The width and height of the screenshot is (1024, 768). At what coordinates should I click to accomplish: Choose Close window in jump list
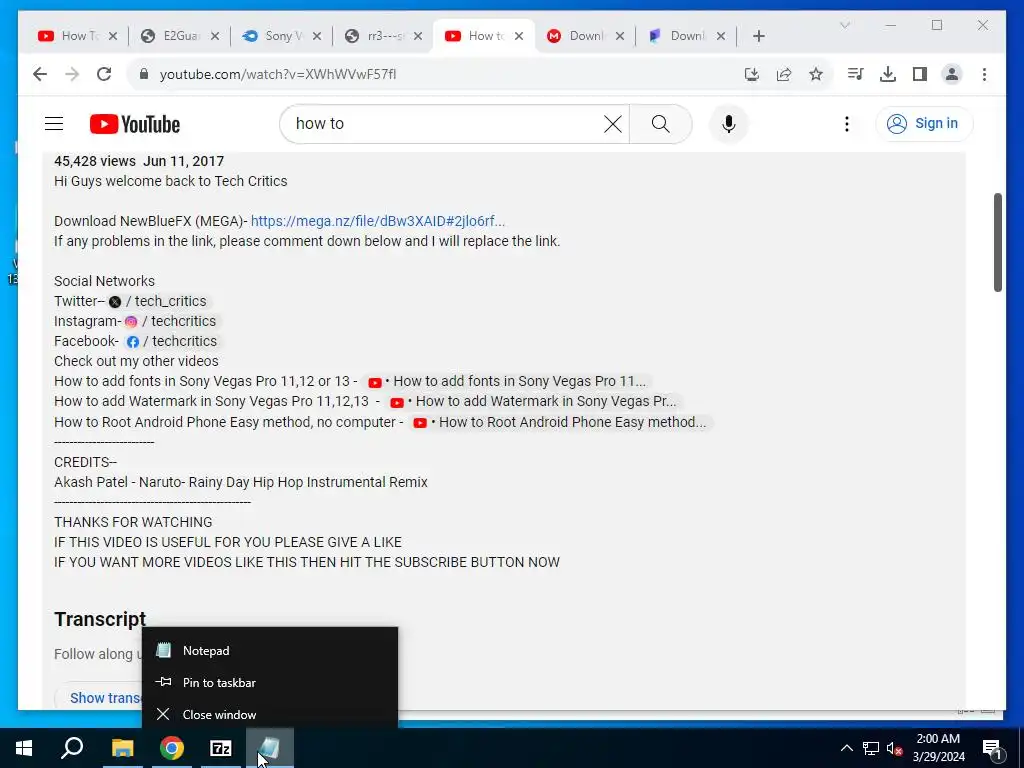coord(270,714)
